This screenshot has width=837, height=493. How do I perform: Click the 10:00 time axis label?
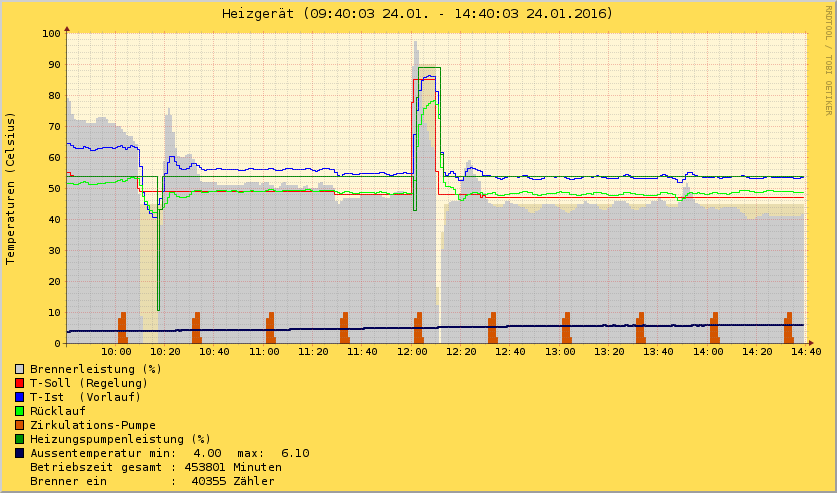pos(116,352)
